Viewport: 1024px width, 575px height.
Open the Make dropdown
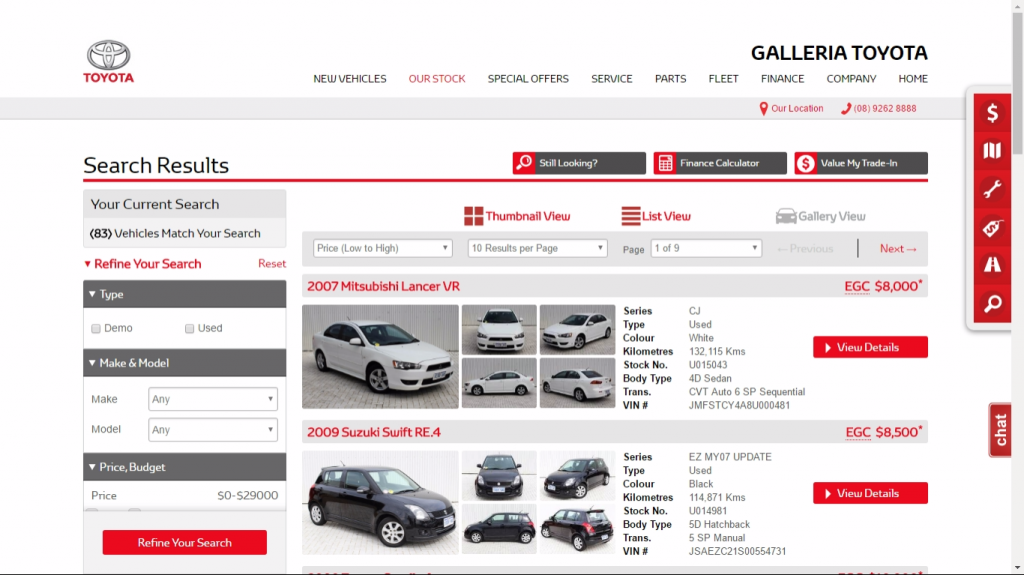point(213,399)
